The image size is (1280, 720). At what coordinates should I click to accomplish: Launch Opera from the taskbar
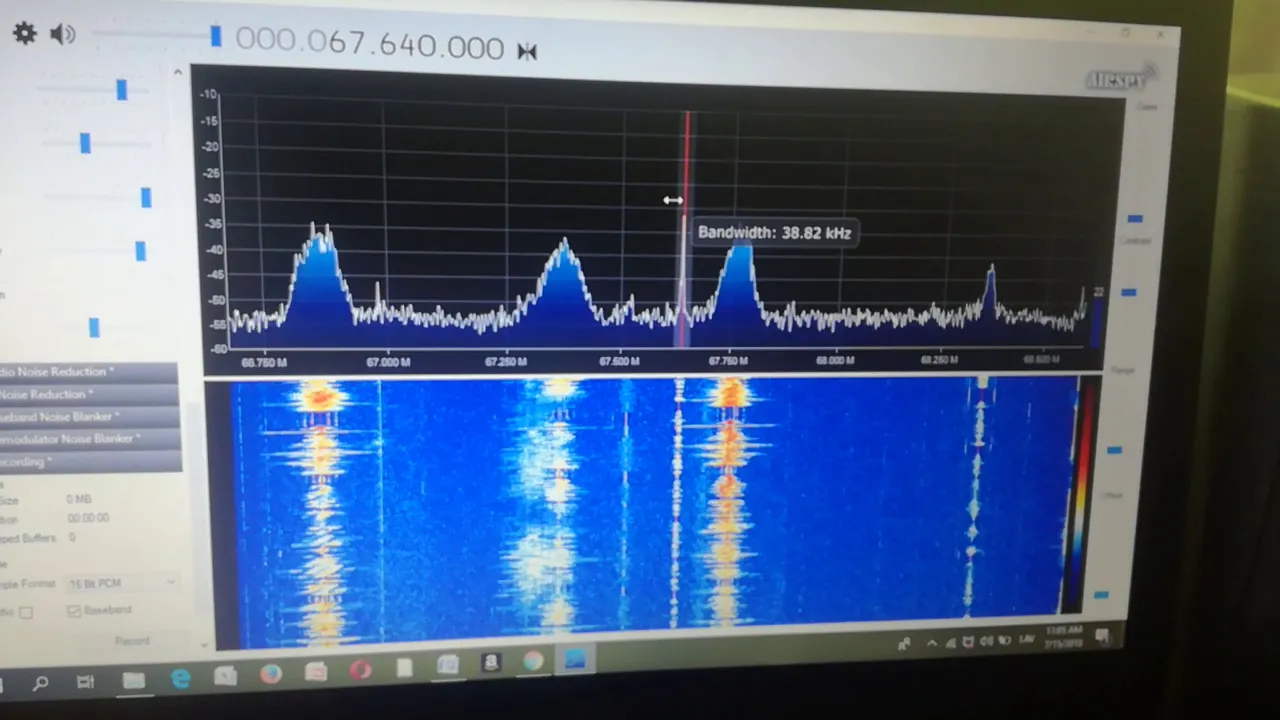(360, 670)
